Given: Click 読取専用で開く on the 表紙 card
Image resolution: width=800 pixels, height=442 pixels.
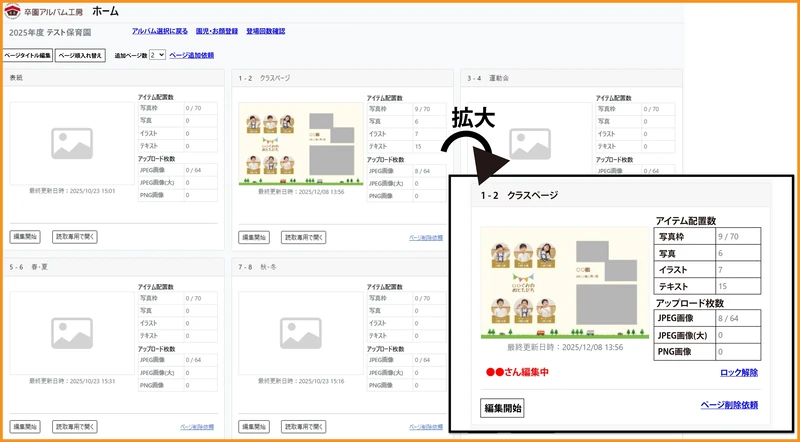Looking at the screenshot, I should coord(74,237).
